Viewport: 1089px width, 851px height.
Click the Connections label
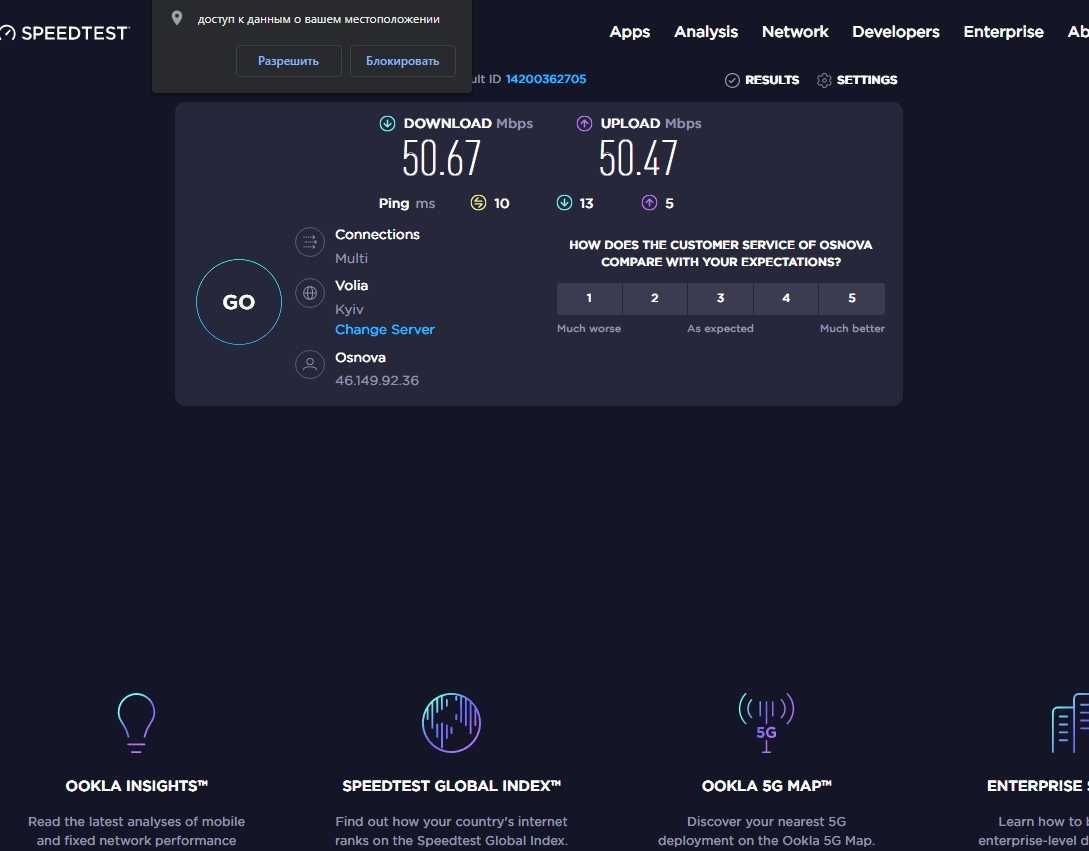point(377,235)
